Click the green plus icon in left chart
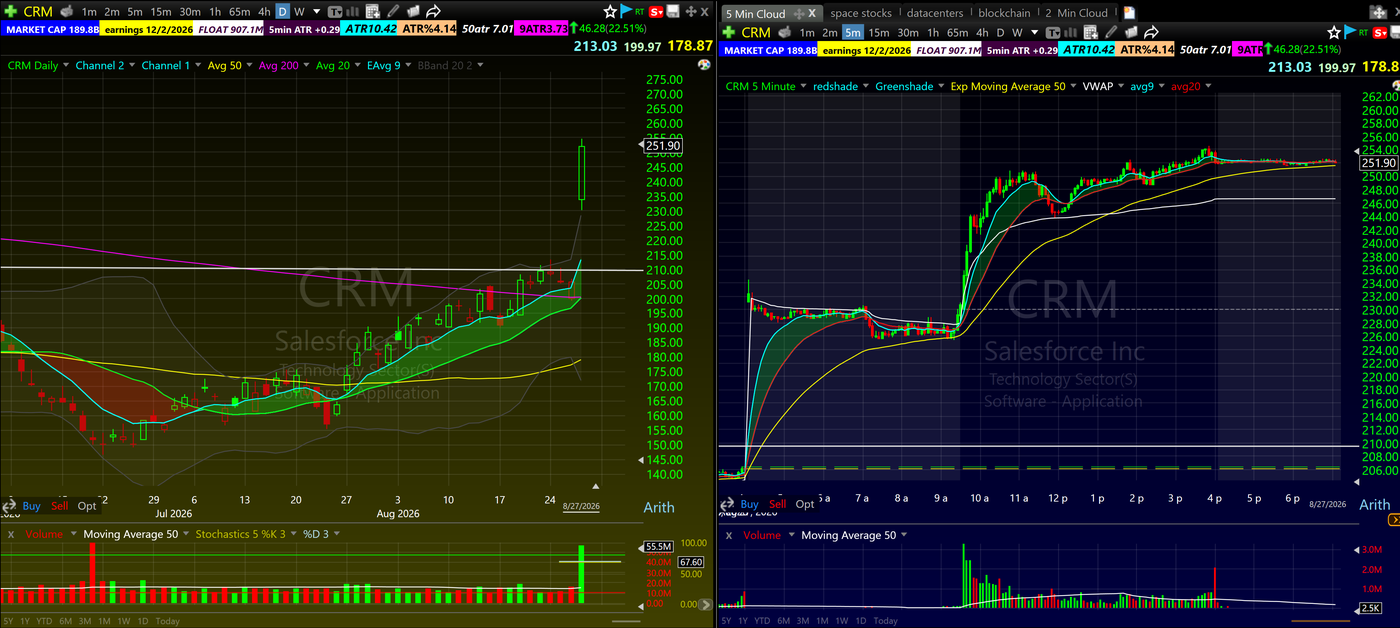 (x=10, y=11)
